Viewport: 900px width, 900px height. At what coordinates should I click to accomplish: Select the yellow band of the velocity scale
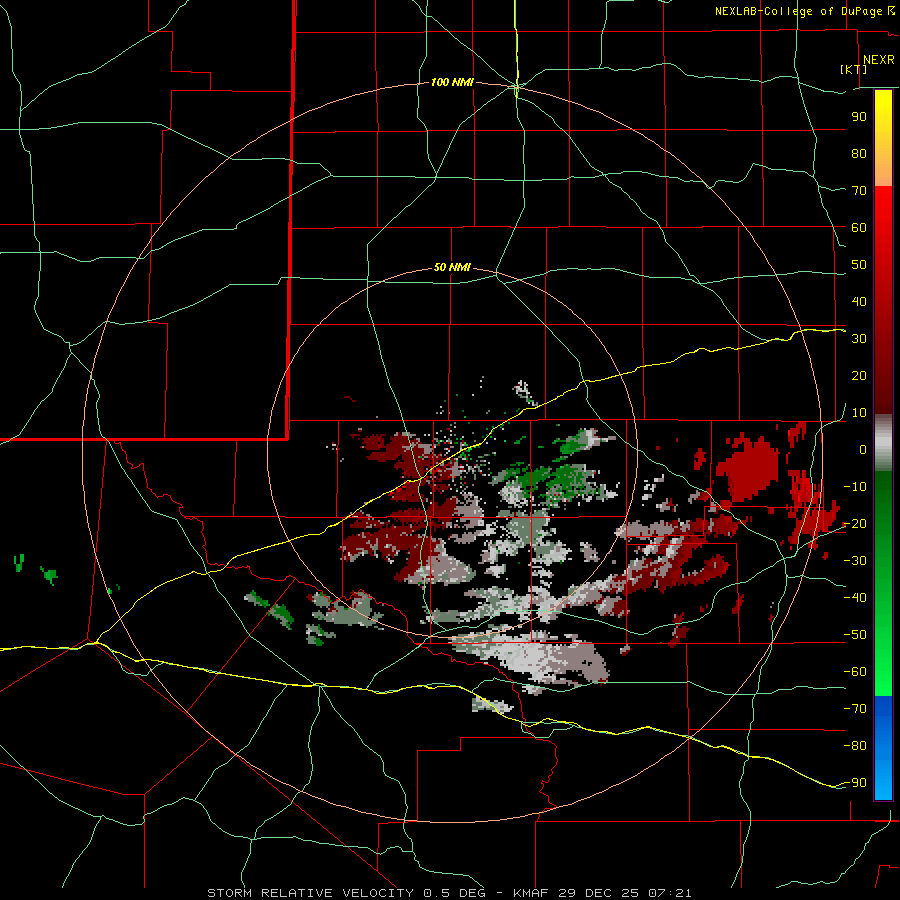click(x=883, y=138)
